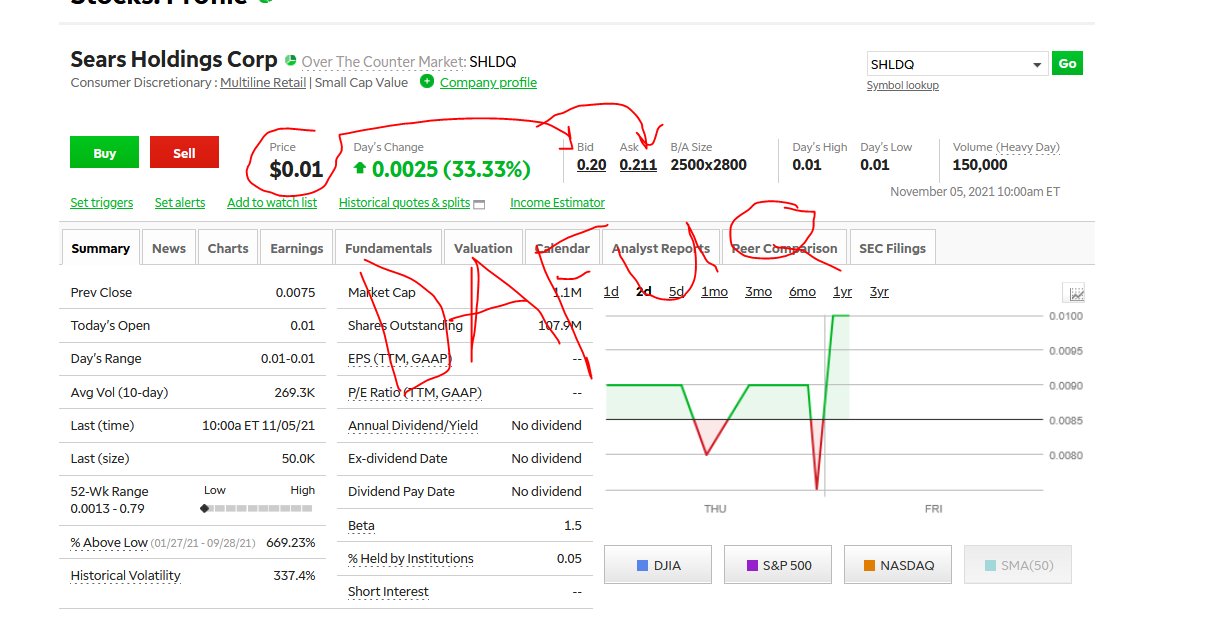Click the Beta label

[x=362, y=526]
